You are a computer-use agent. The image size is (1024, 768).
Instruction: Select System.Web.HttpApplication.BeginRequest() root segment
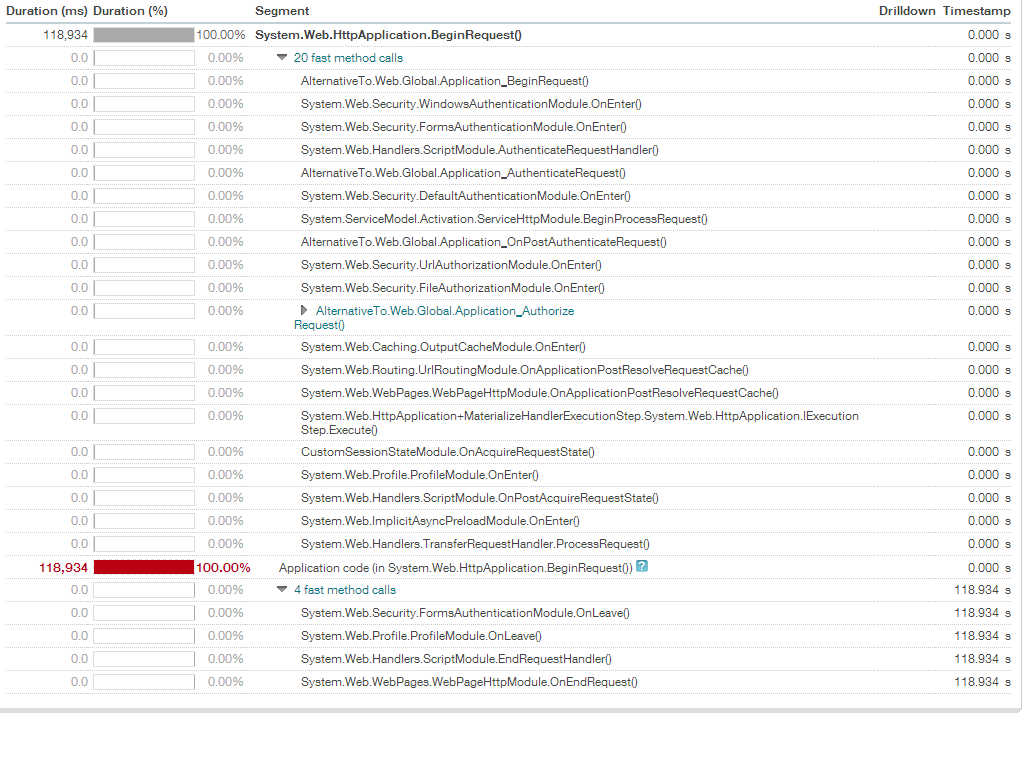(x=388, y=35)
